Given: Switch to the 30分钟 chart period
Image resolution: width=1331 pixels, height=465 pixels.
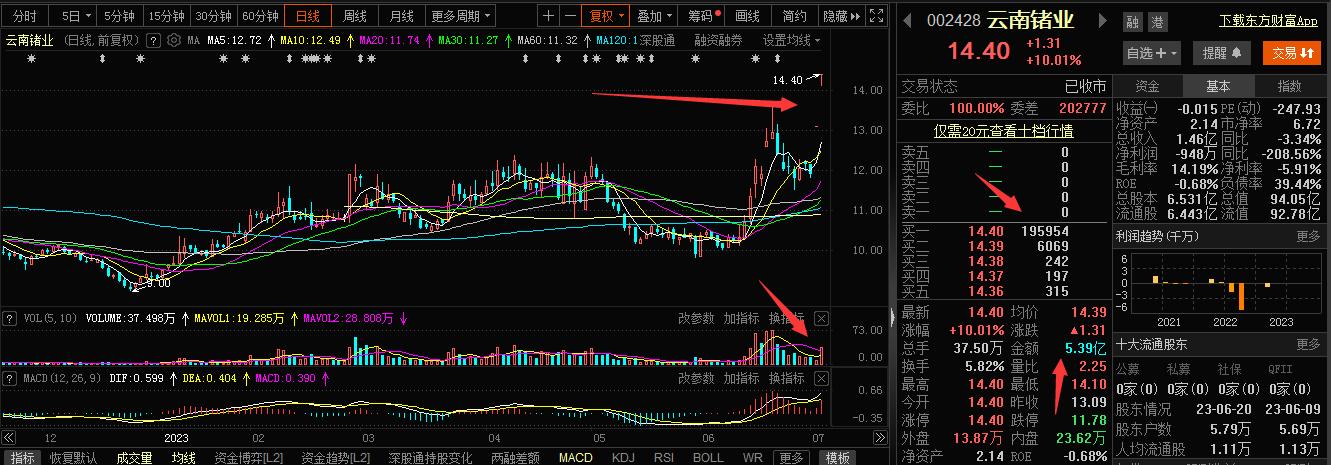Looking at the screenshot, I should [214, 16].
